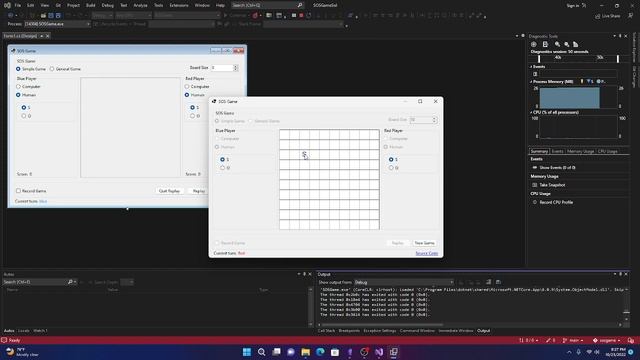Open the Show output from Debug dropdown

[x=404, y=282]
